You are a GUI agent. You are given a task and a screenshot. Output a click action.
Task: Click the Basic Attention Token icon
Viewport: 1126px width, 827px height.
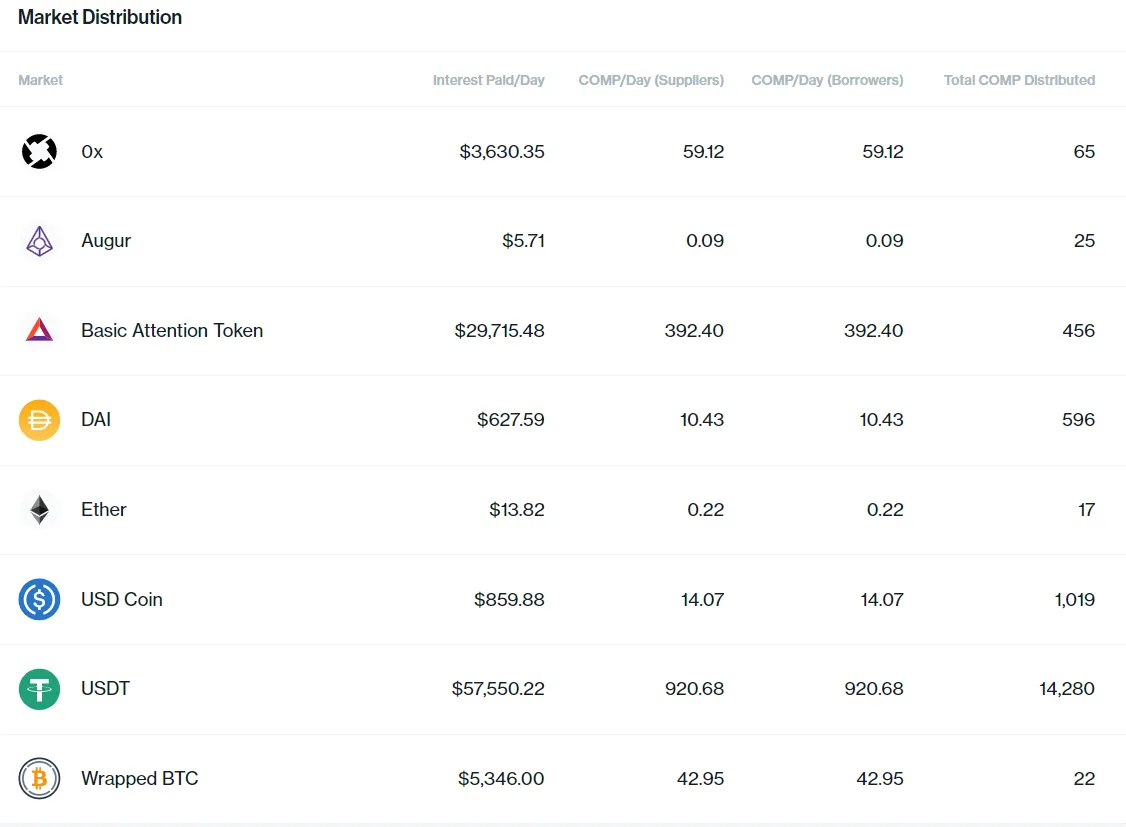[x=39, y=330]
